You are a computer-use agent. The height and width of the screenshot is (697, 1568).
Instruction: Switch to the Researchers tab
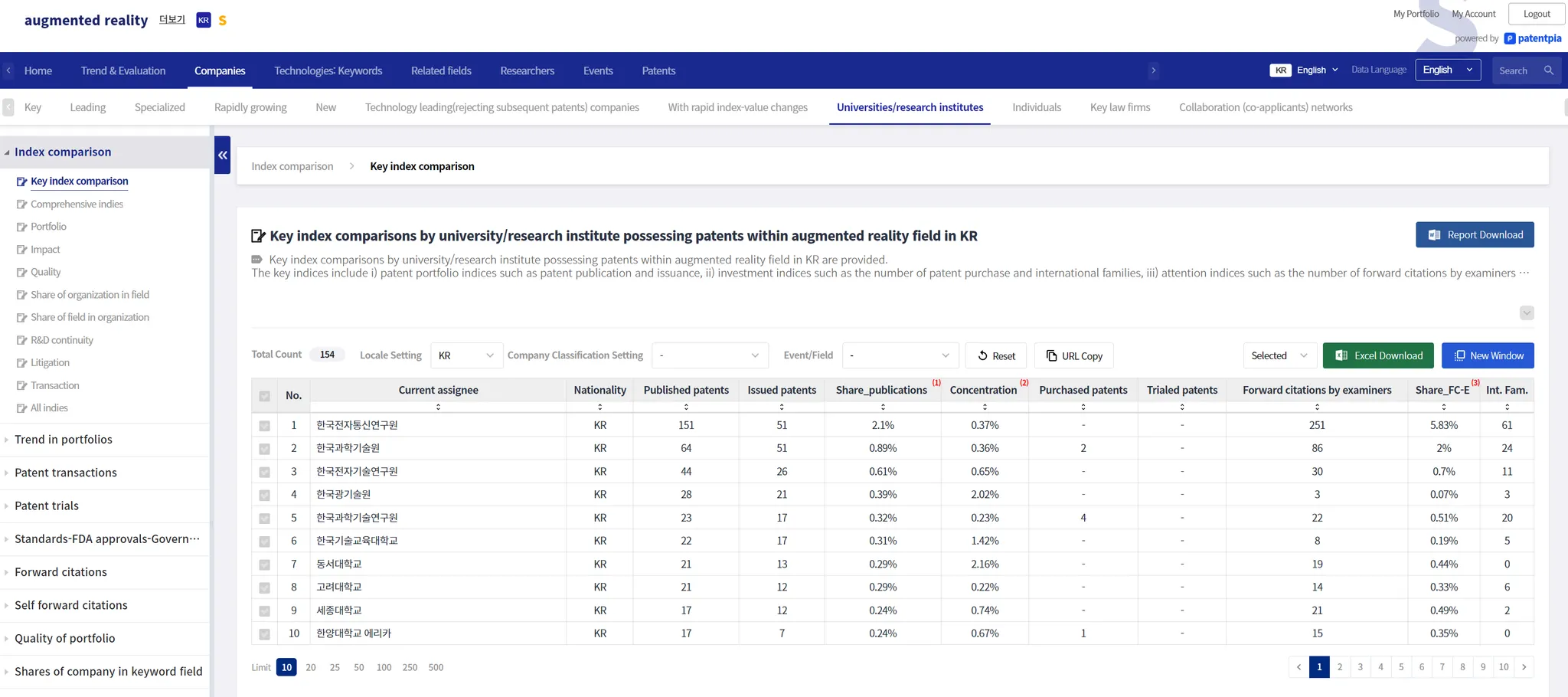pyautogui.click(x=527, y=70)
